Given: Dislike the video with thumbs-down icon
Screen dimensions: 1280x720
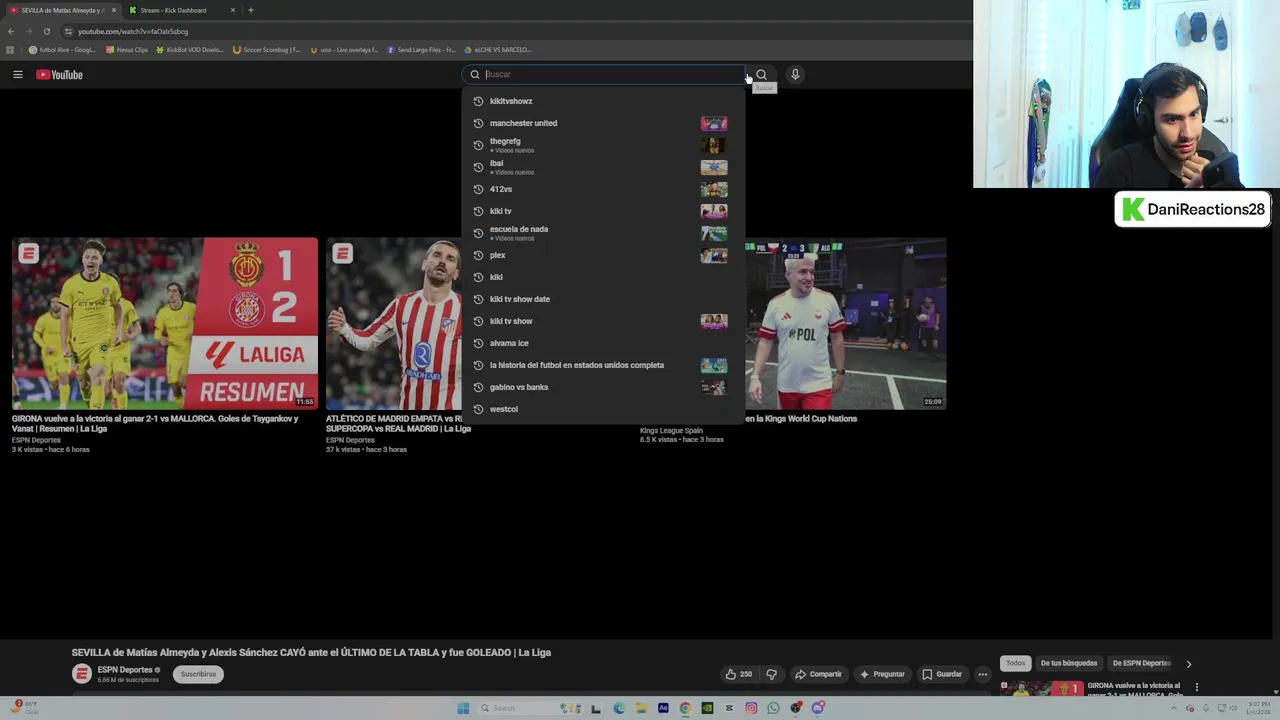Looking at the screenshot, I should point(771,674).
